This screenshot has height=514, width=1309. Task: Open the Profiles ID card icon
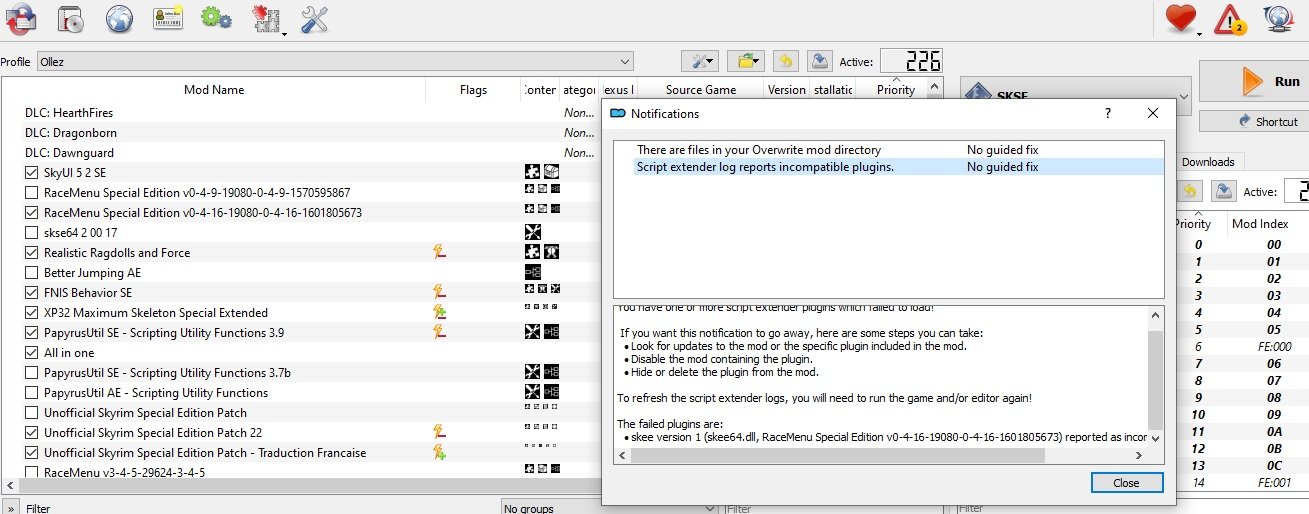168,19
